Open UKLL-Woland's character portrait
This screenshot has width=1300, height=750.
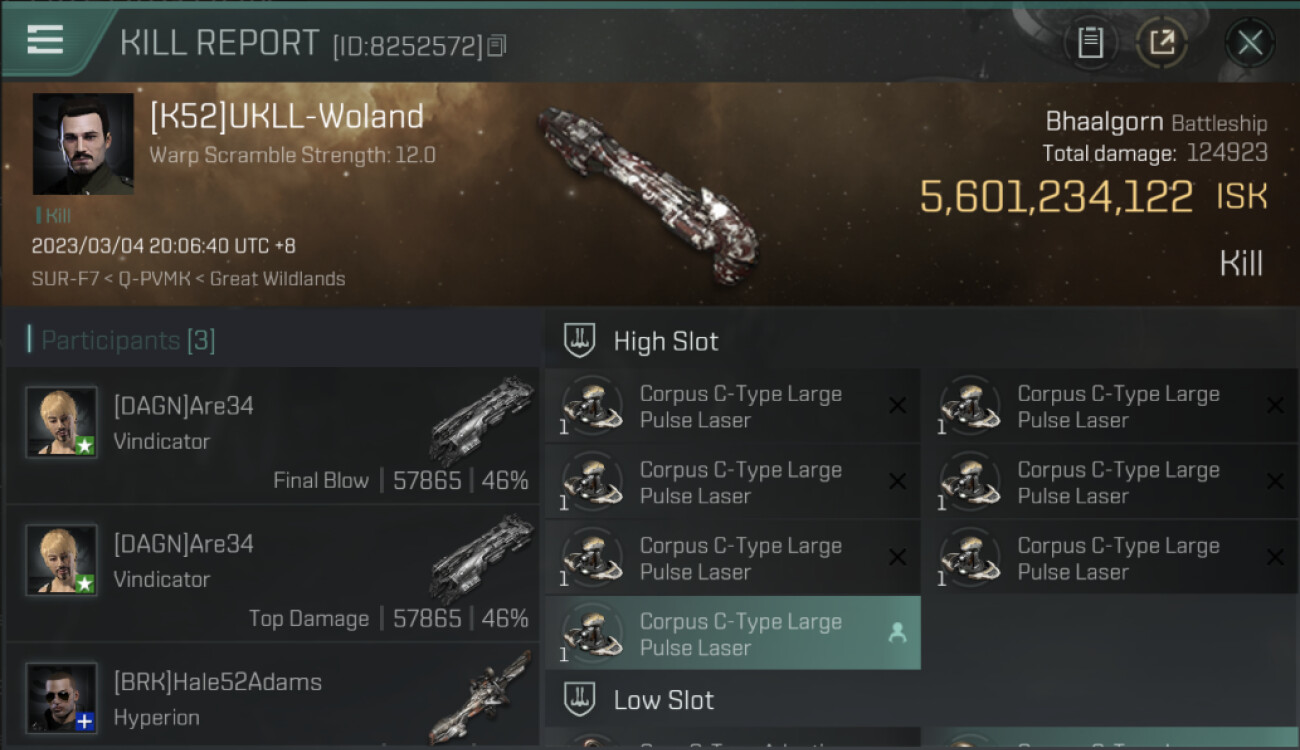click(83, 144)
